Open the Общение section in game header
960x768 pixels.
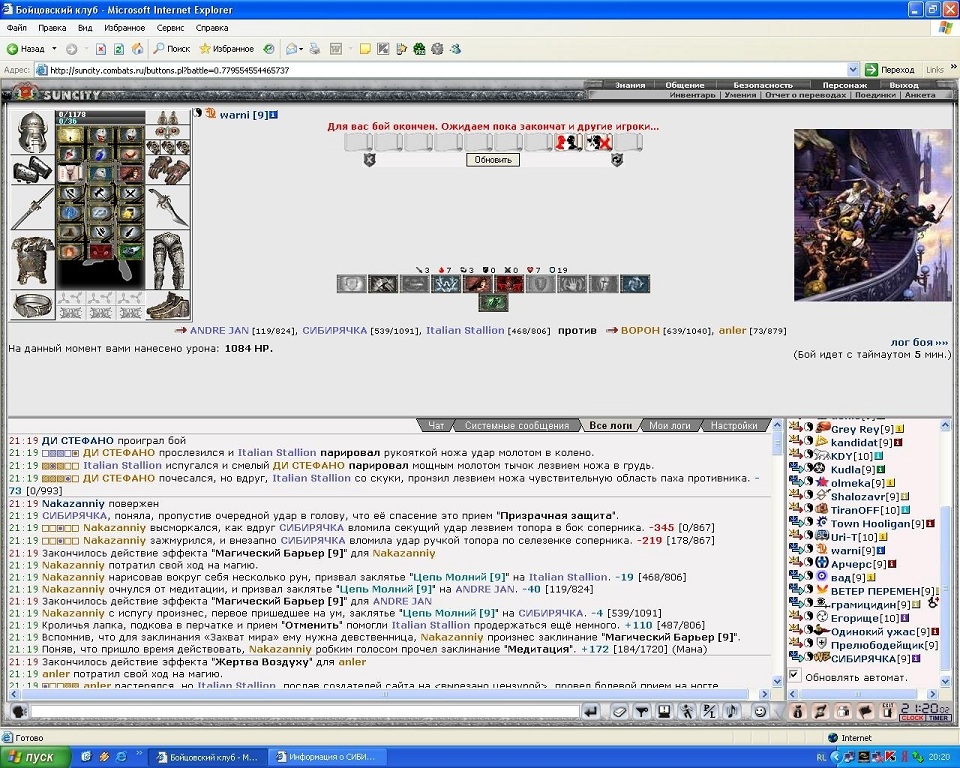point(684,85)
